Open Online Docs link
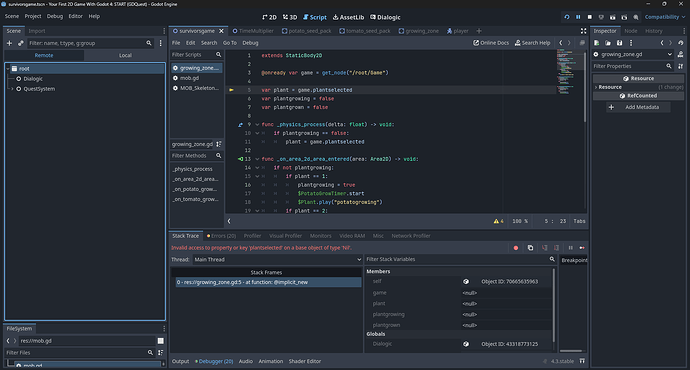The width and height of the screenshot is (690, 370). (491, 43)
